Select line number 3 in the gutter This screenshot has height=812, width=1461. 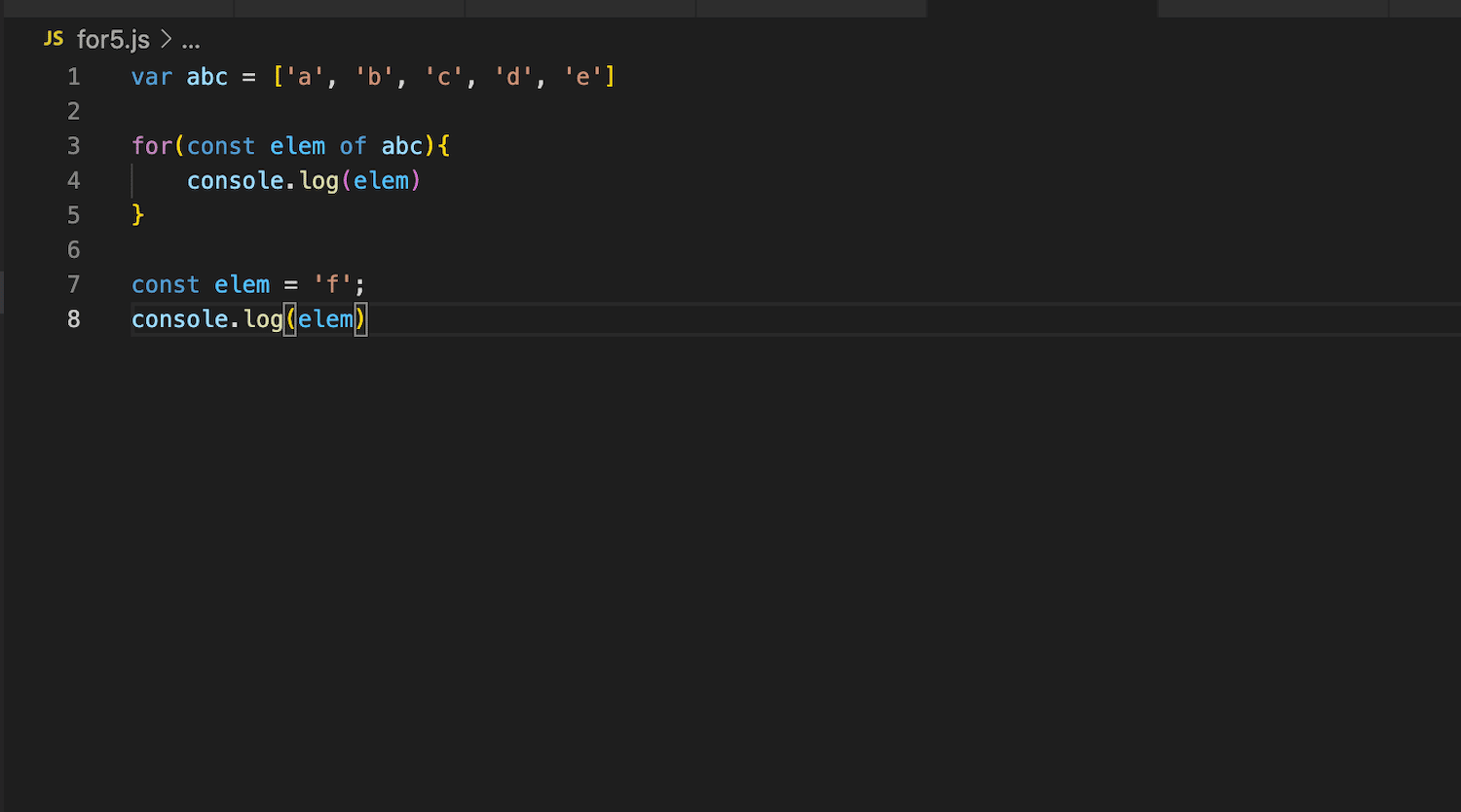pyautogui.click(x=73, y=146)
